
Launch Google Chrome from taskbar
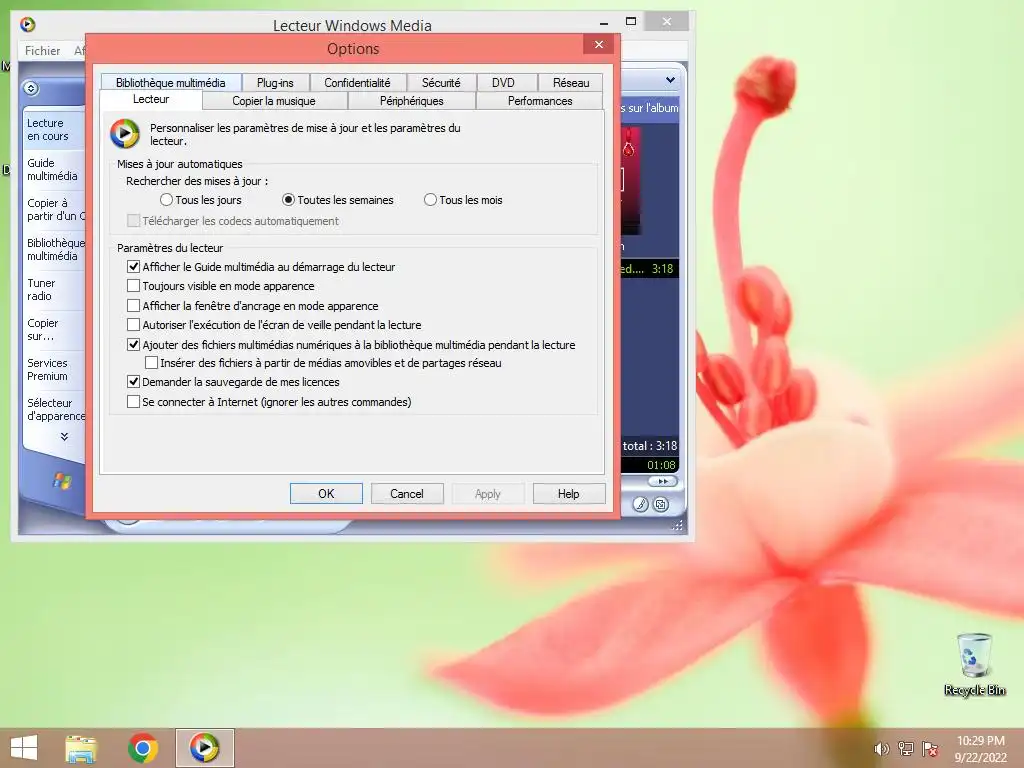pos(142,748)
